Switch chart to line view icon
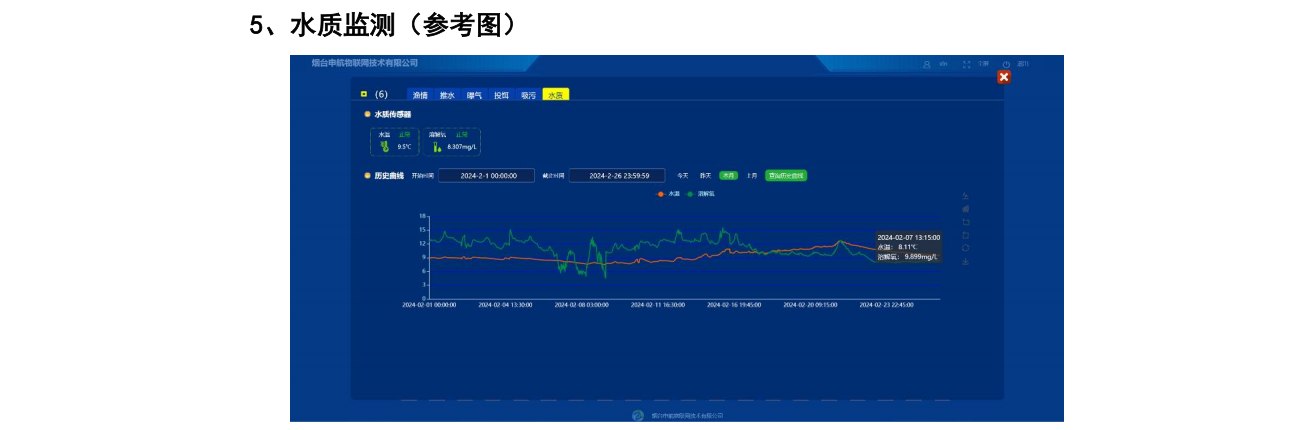 click(x=965, y=196)
